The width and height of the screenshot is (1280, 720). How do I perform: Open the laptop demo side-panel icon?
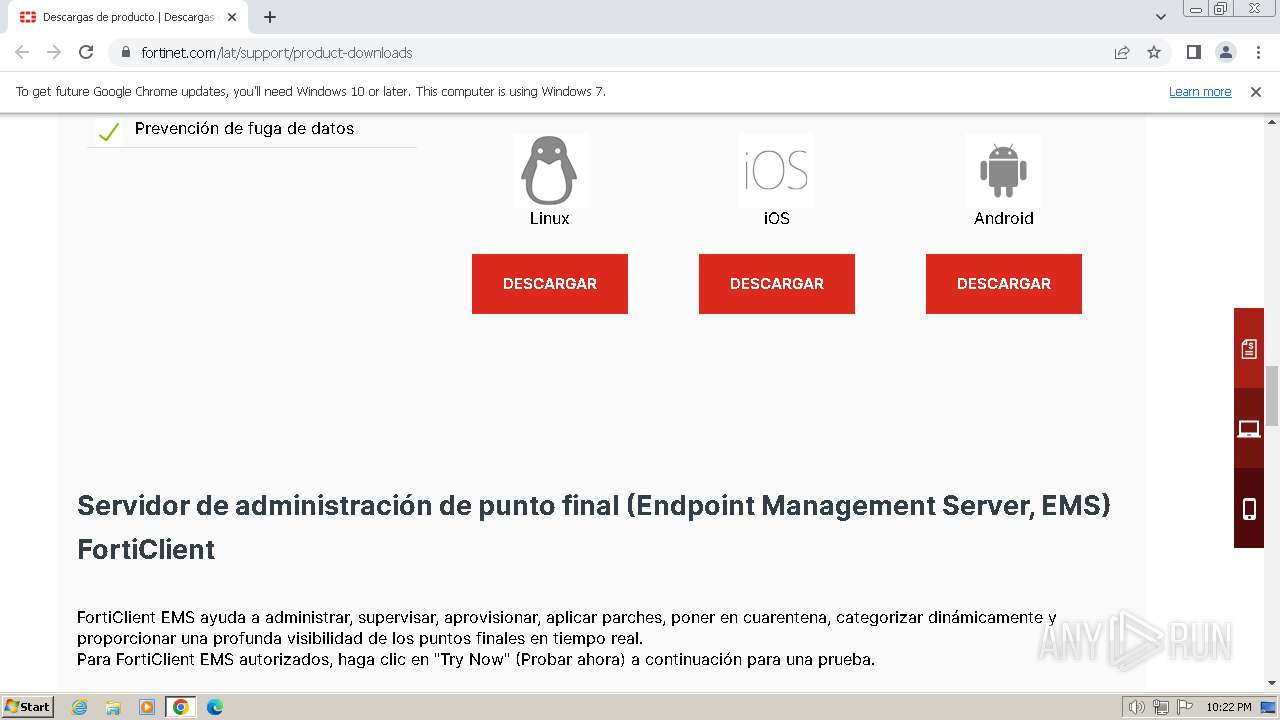point(1249,429)
